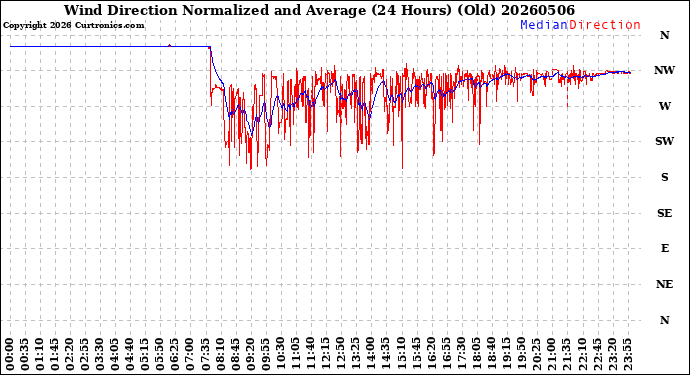Click the '08:10' time label
The height and width of the screenshot is (375, 690).
(x=220, y=355)
